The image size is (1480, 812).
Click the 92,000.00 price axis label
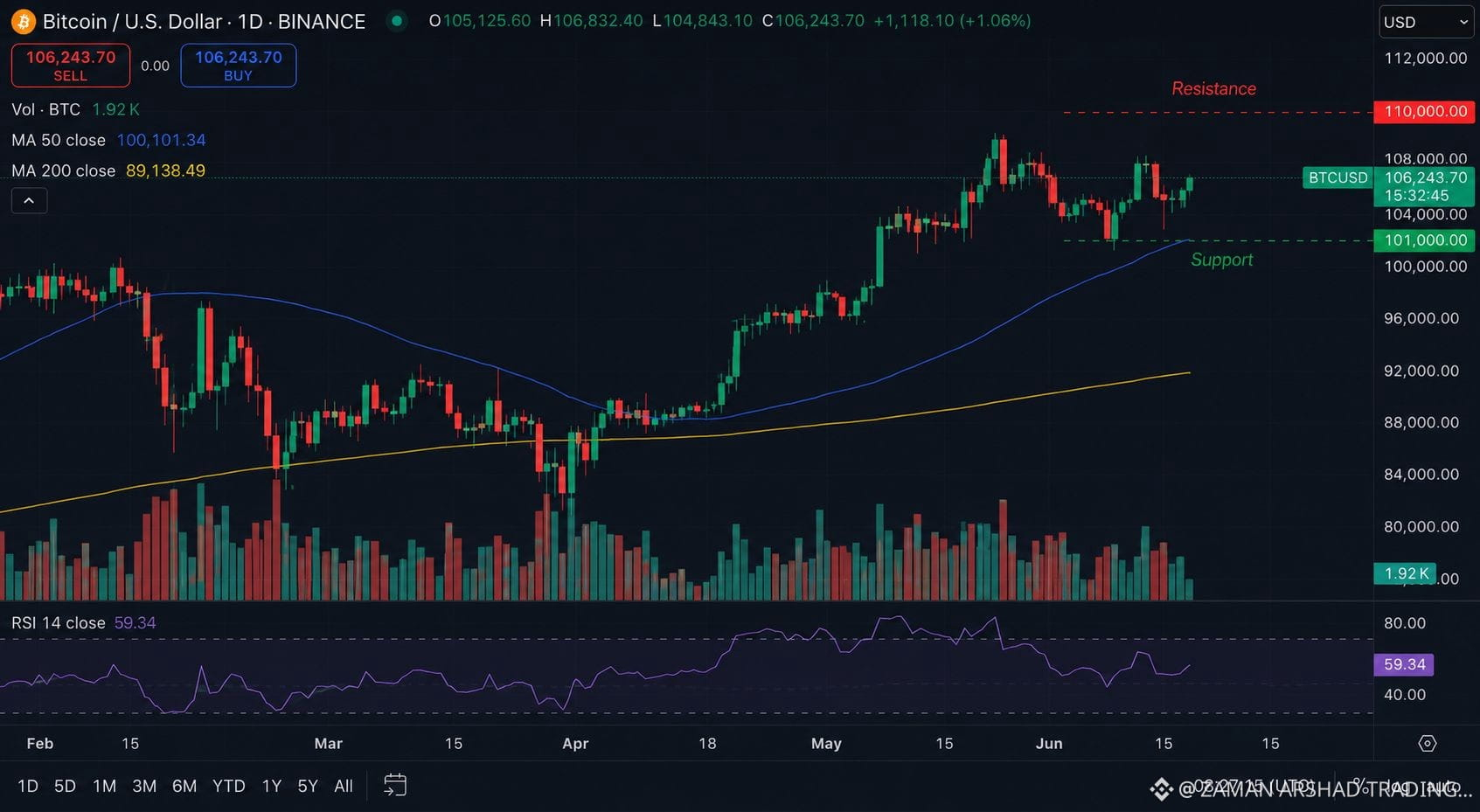[x=1421, y=371]
